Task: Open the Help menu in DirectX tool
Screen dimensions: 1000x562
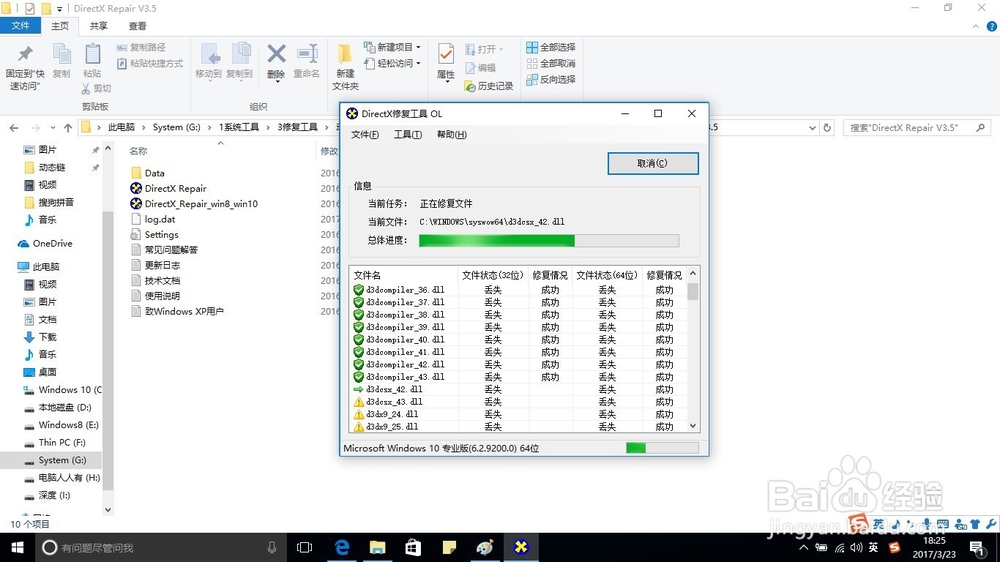Action: coord(452,135)
